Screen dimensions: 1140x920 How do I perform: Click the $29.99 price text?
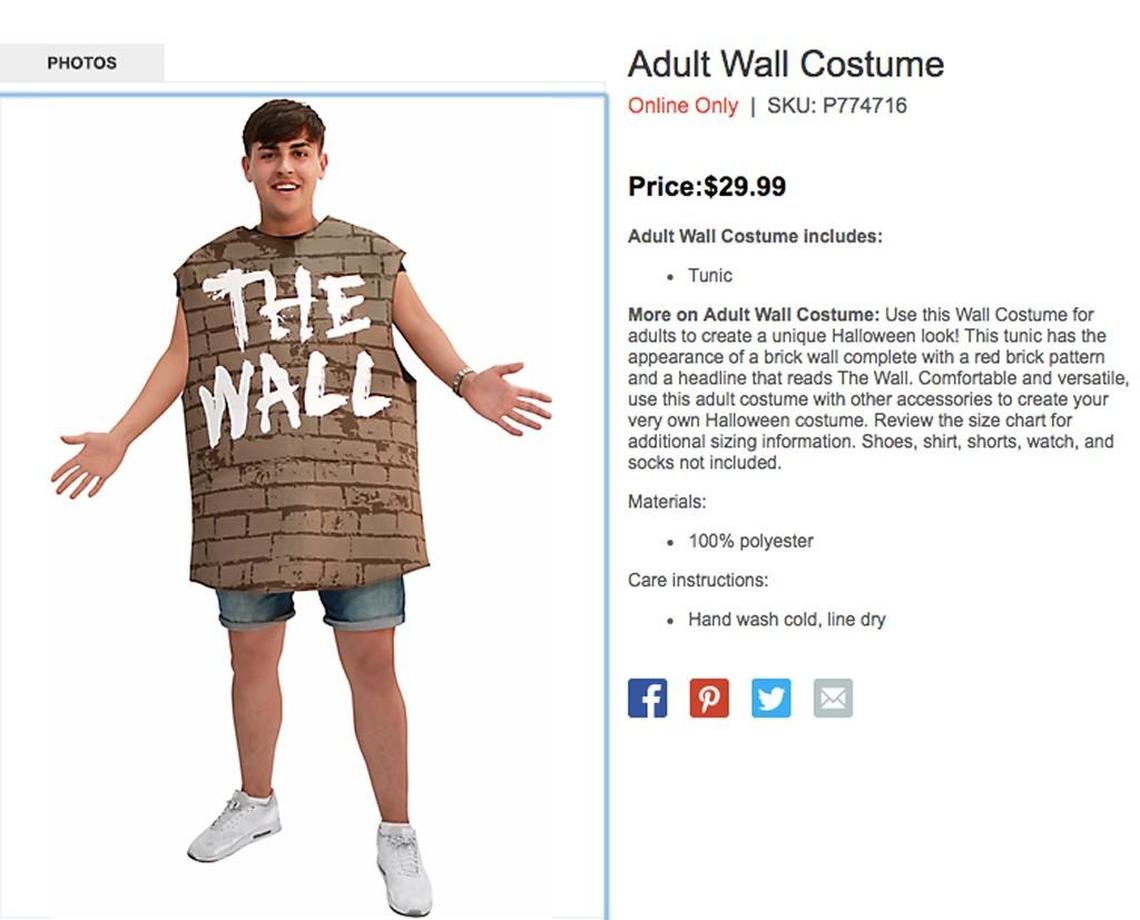pos(745,186)
